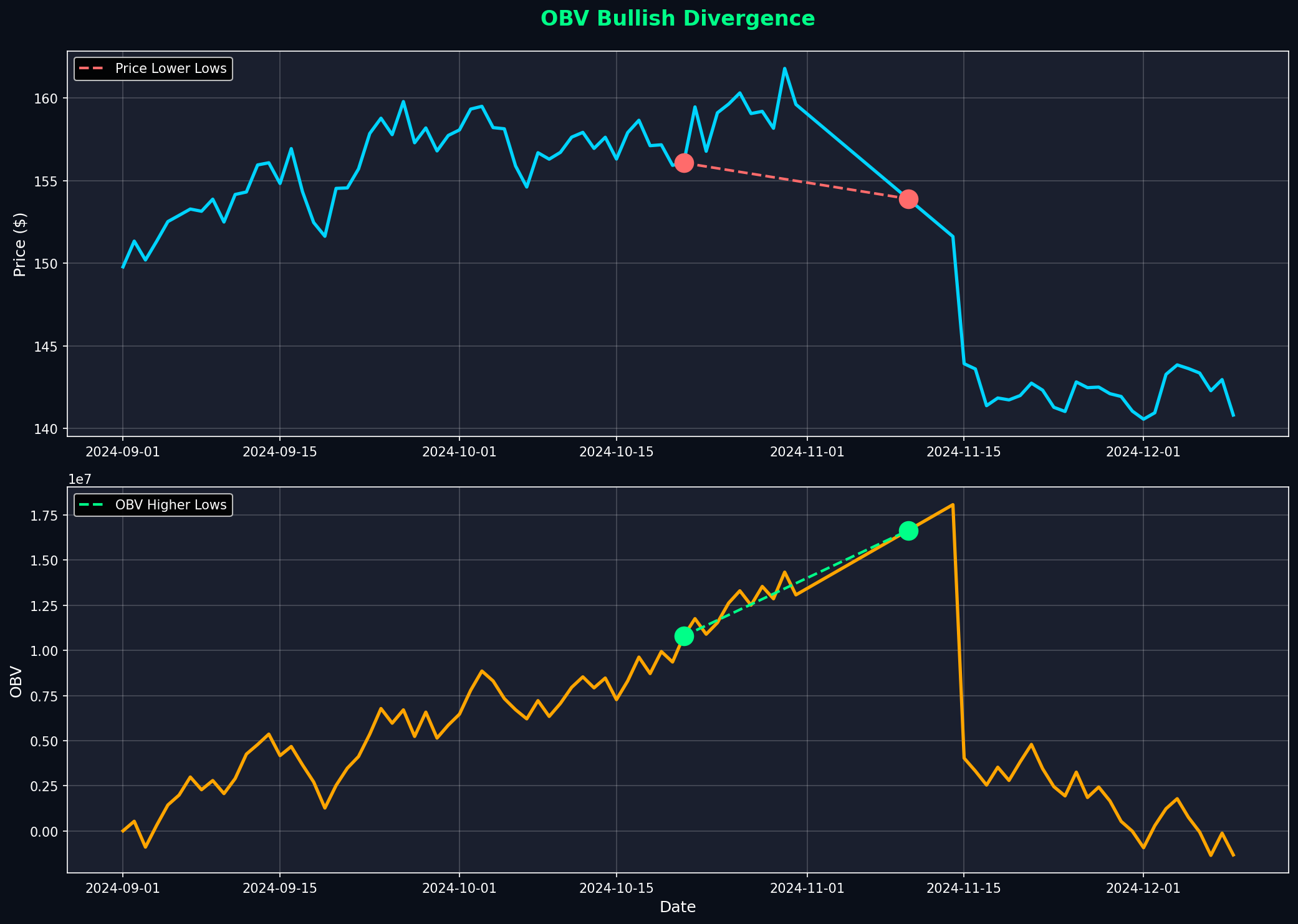
Task: Click the red dashed legend line swatch
Action: [91, 69]
